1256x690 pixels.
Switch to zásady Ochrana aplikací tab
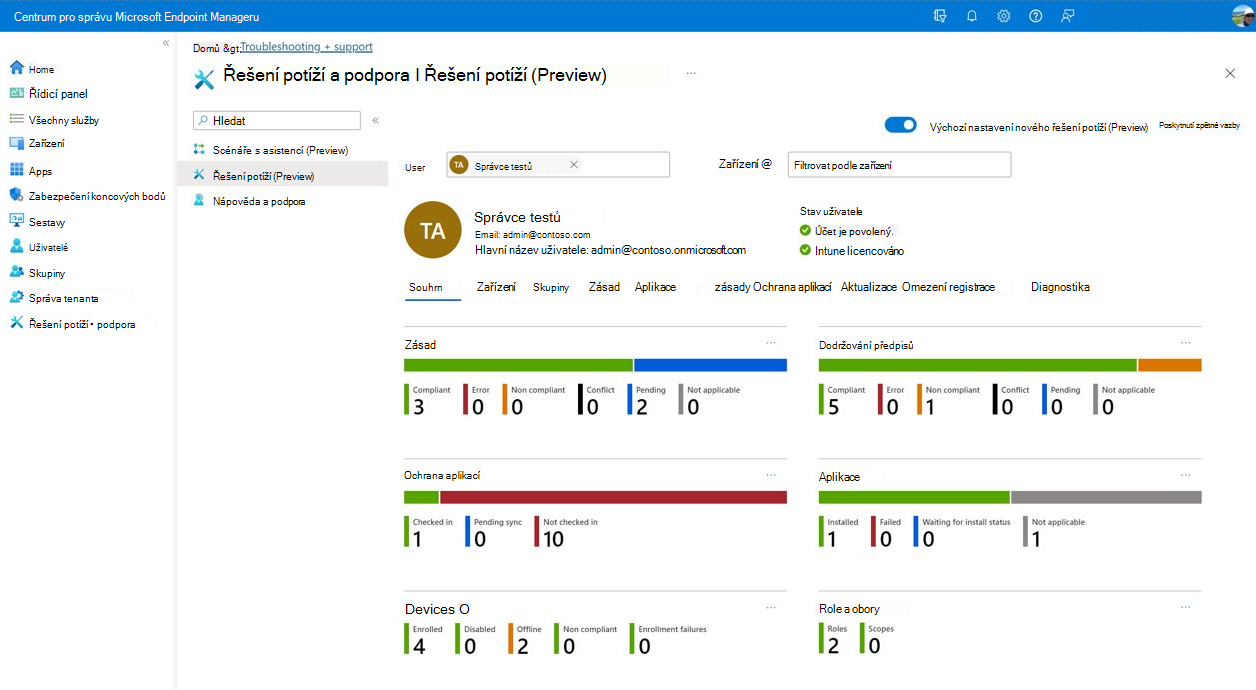773,287
